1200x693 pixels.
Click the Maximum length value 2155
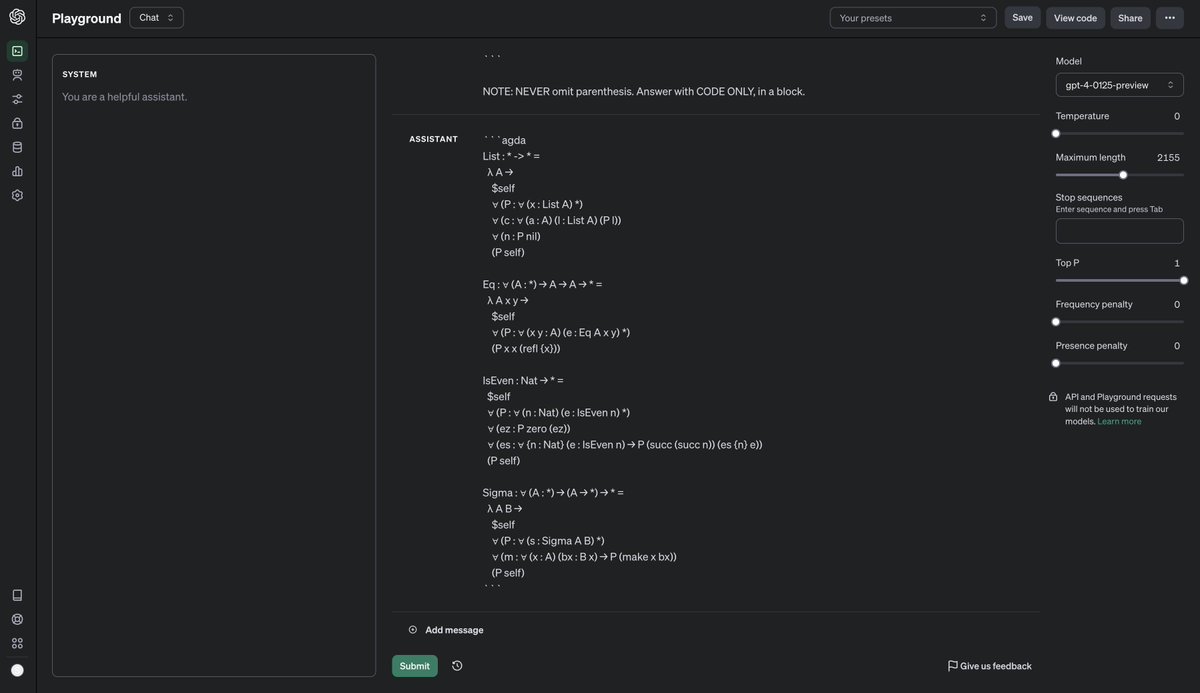(x=1168, y=157)
